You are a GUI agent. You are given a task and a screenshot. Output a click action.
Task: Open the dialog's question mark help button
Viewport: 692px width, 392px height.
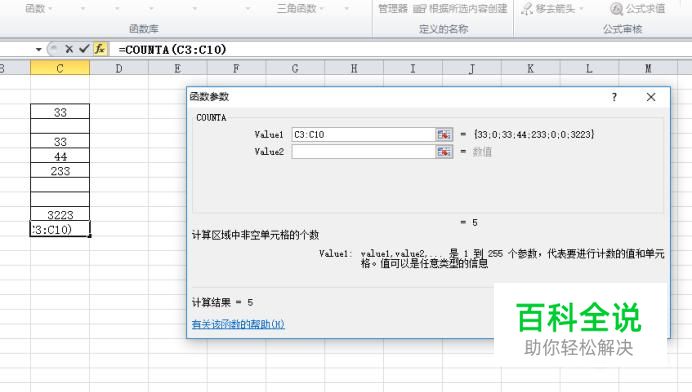[614, 97]
